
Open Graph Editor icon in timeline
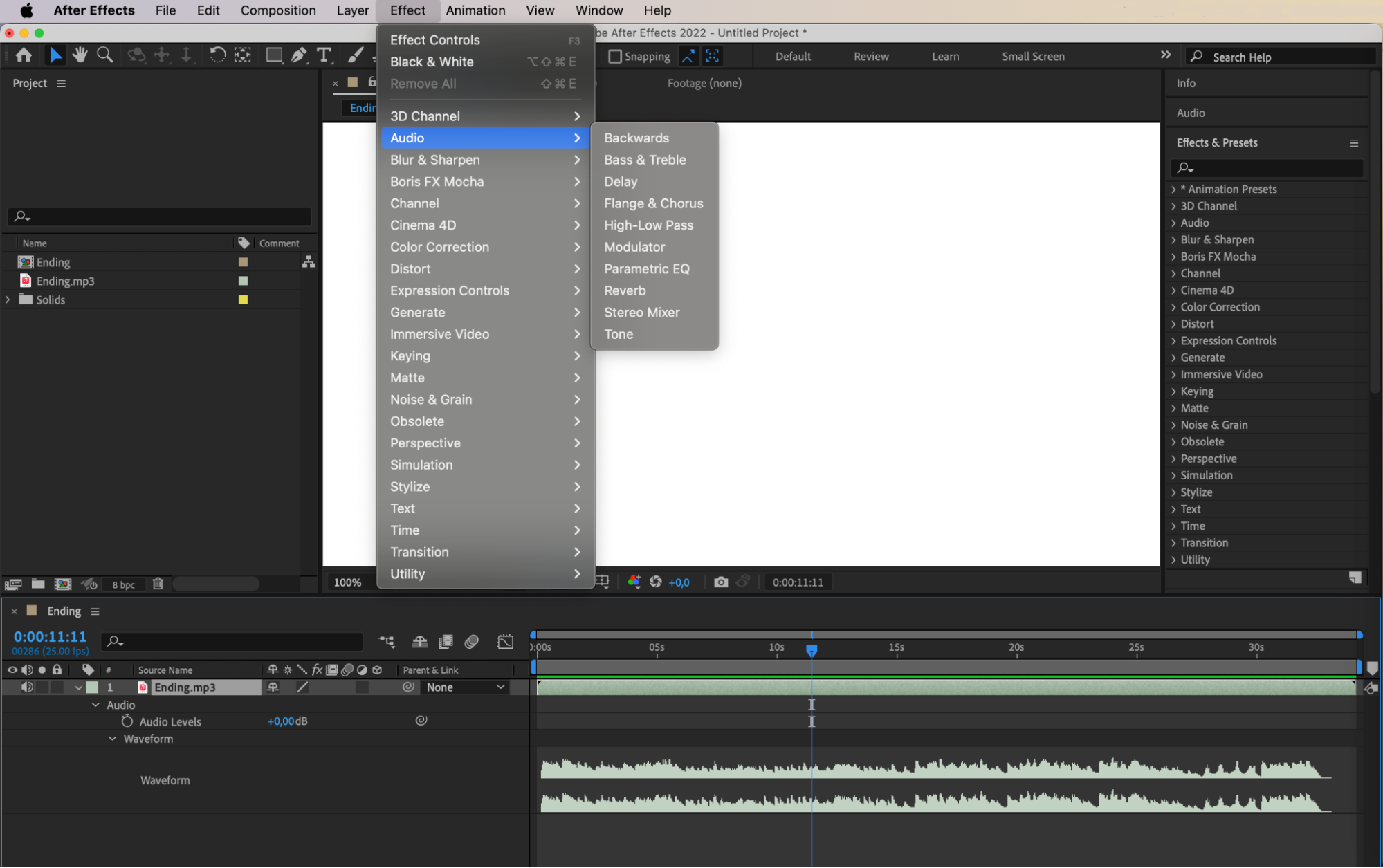click(506, 642)
